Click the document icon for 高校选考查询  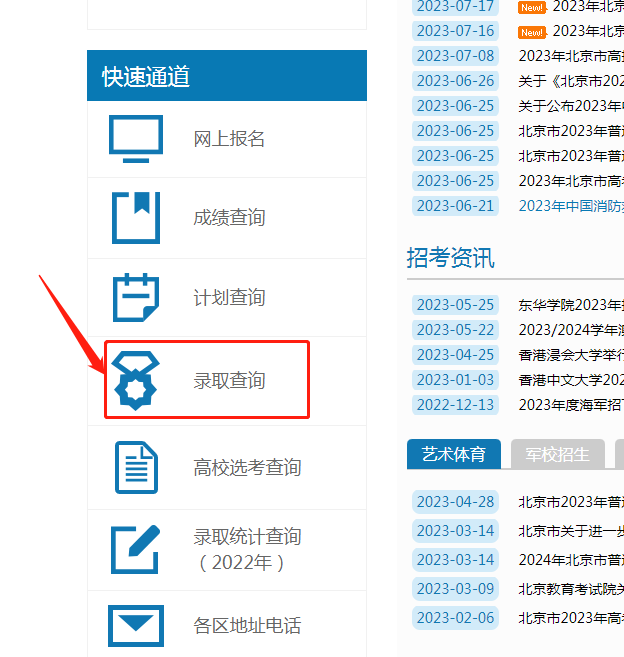pos(135,467)
